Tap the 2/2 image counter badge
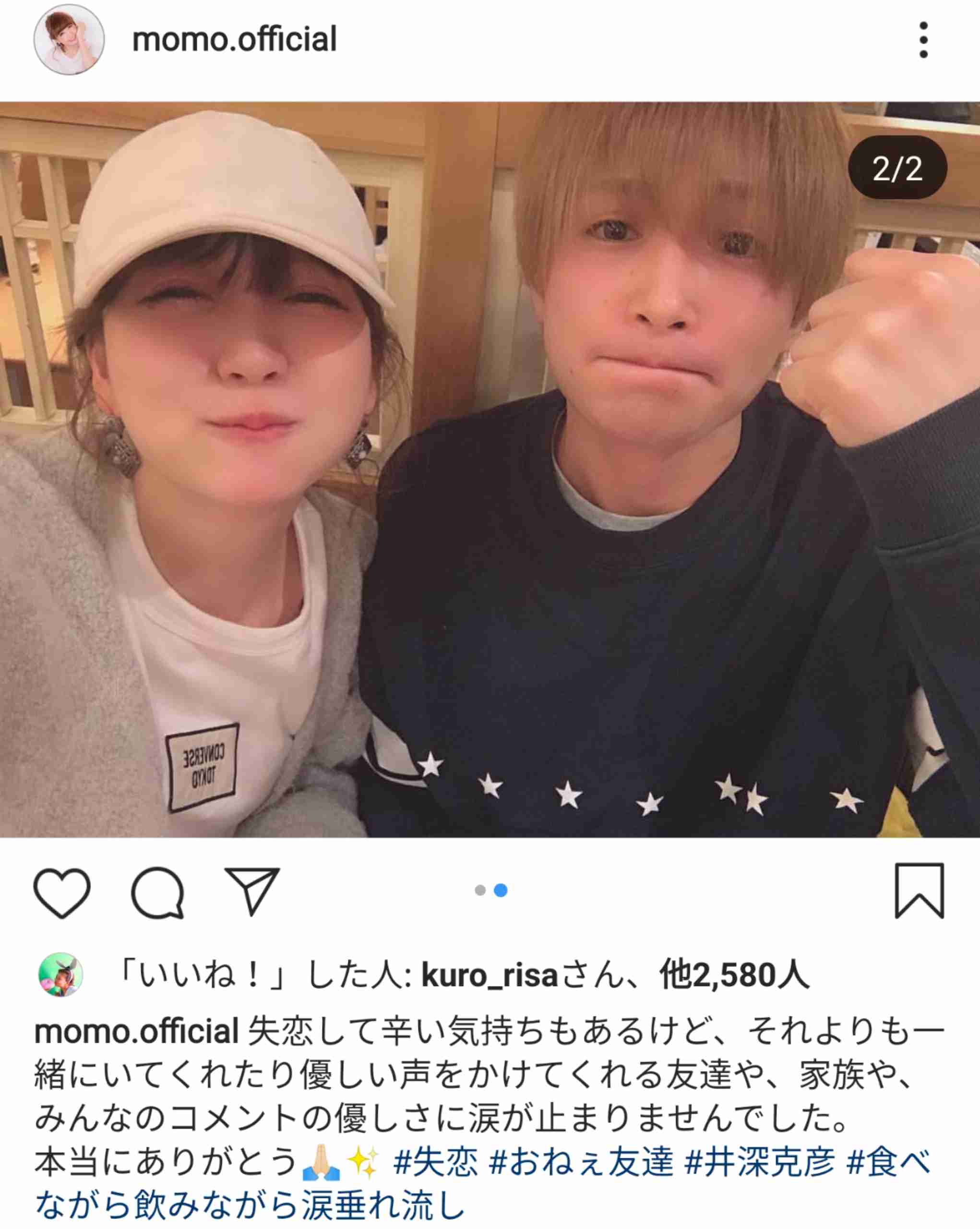980x1229 pixels. [x=897, y=168]
